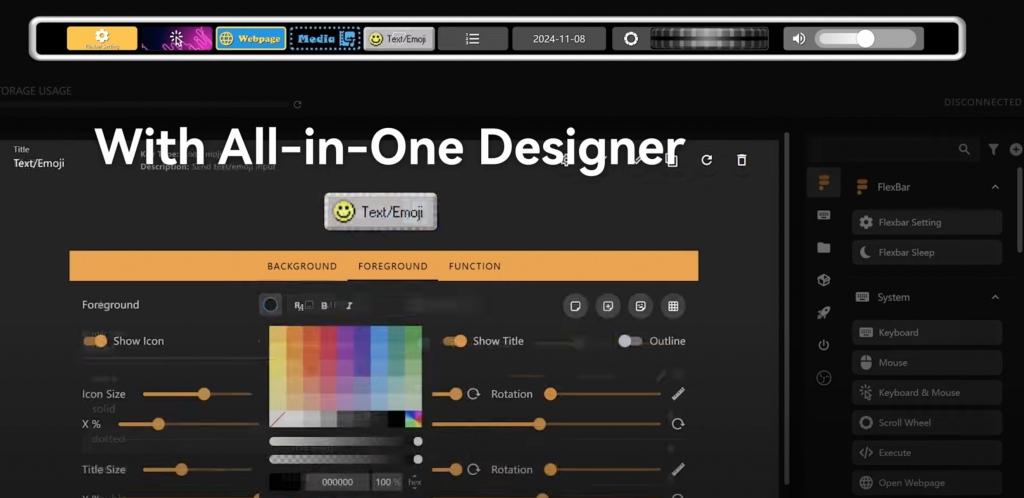Pick the black swatch in palette bottom row
Image resolution: width=1024 pixels, height=498 pixels.
396,418
